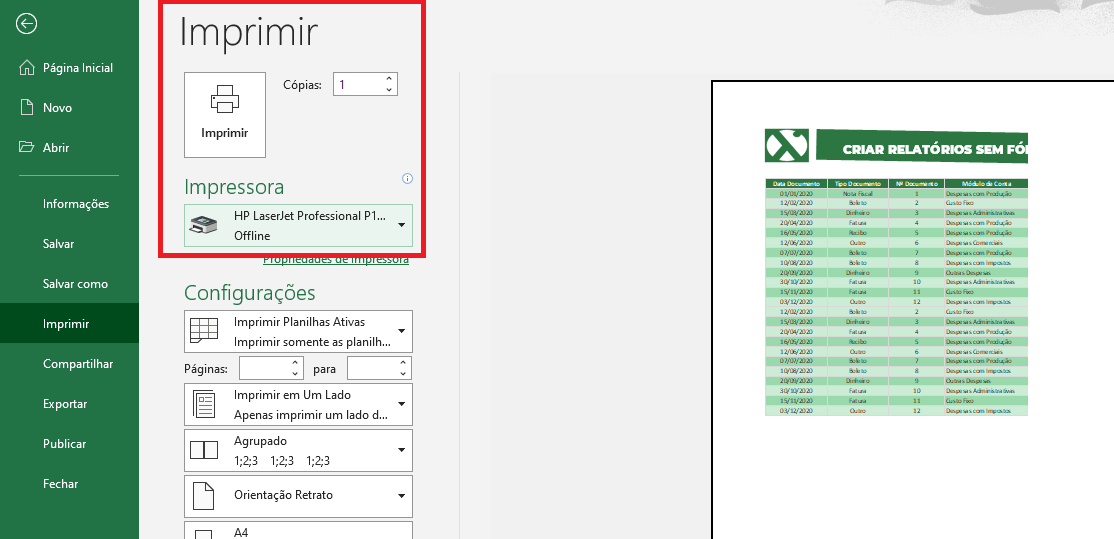Click the 'Impressora' section heading
This screenshot has width=1114, height=539.
pyautogui.click(x=234, y=187)
